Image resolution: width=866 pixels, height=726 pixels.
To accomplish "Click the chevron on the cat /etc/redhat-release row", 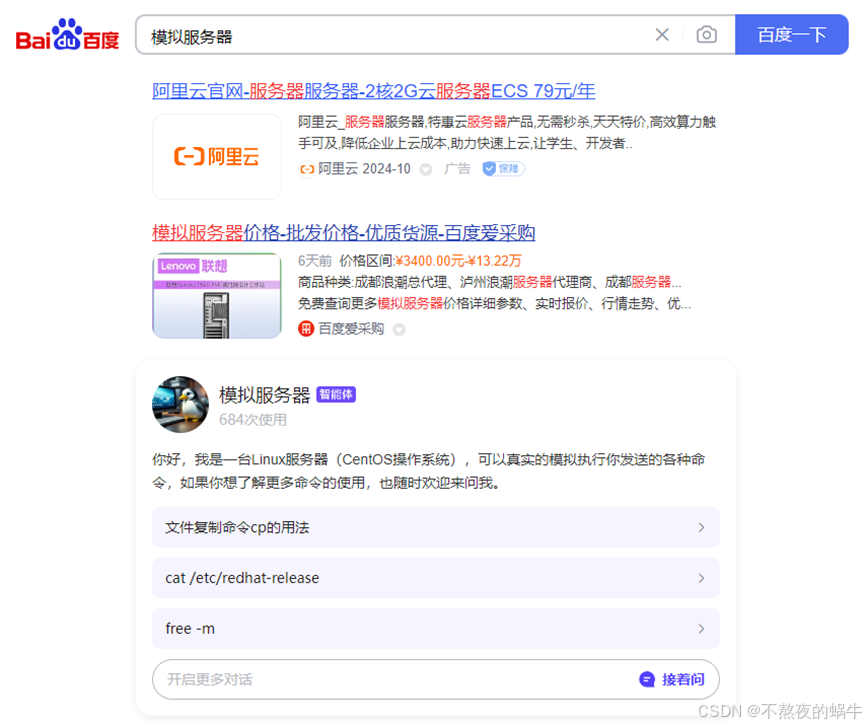I will pos(701,578).
